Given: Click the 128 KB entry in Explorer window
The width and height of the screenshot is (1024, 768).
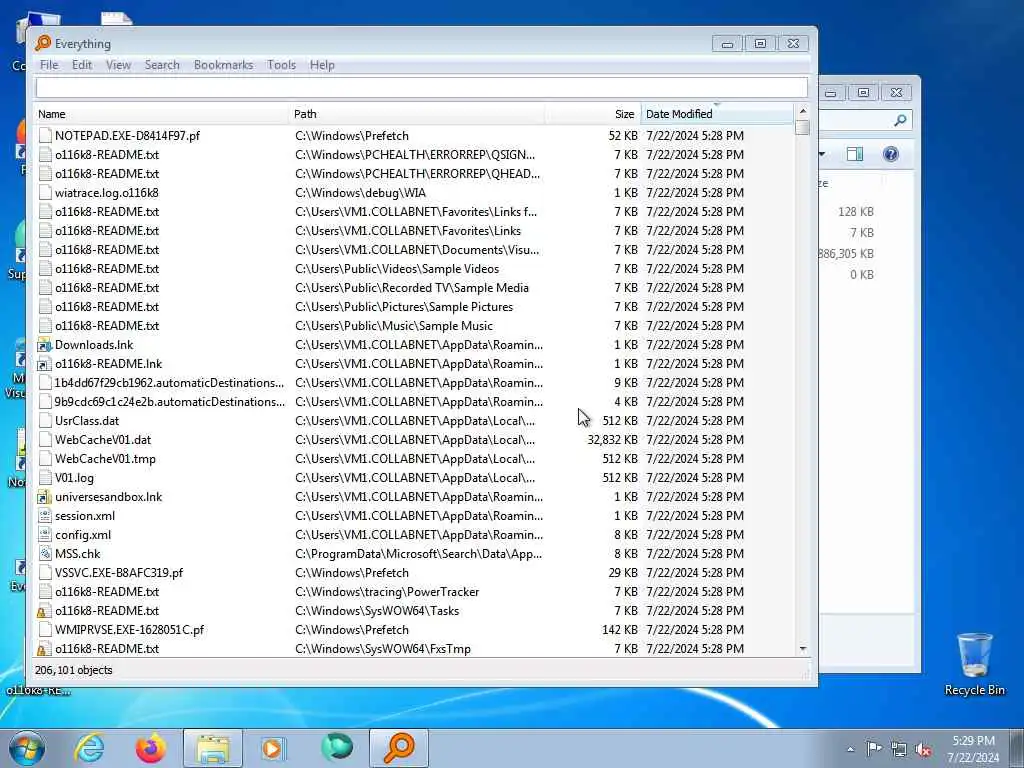Looking at the screenshot, I should coord(856,212).
